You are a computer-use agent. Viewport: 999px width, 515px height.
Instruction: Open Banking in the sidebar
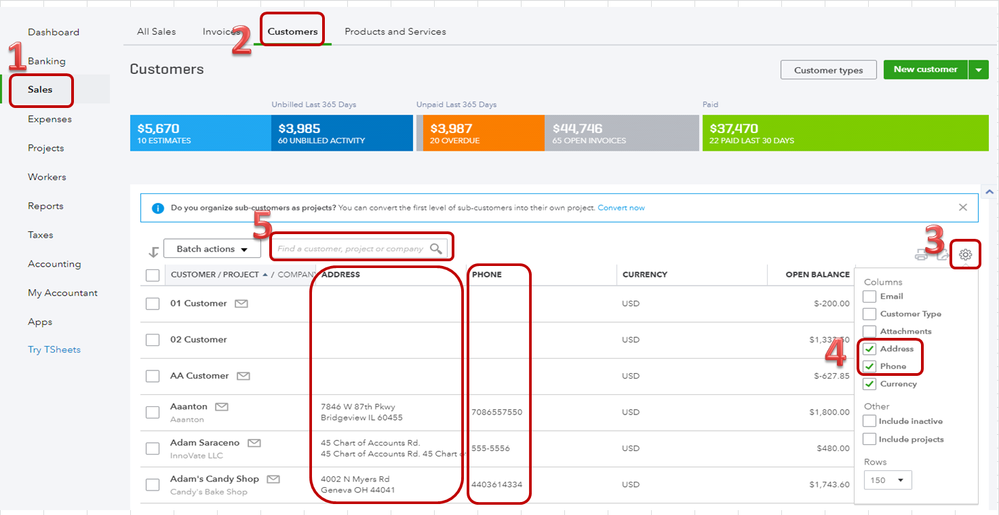47,61
